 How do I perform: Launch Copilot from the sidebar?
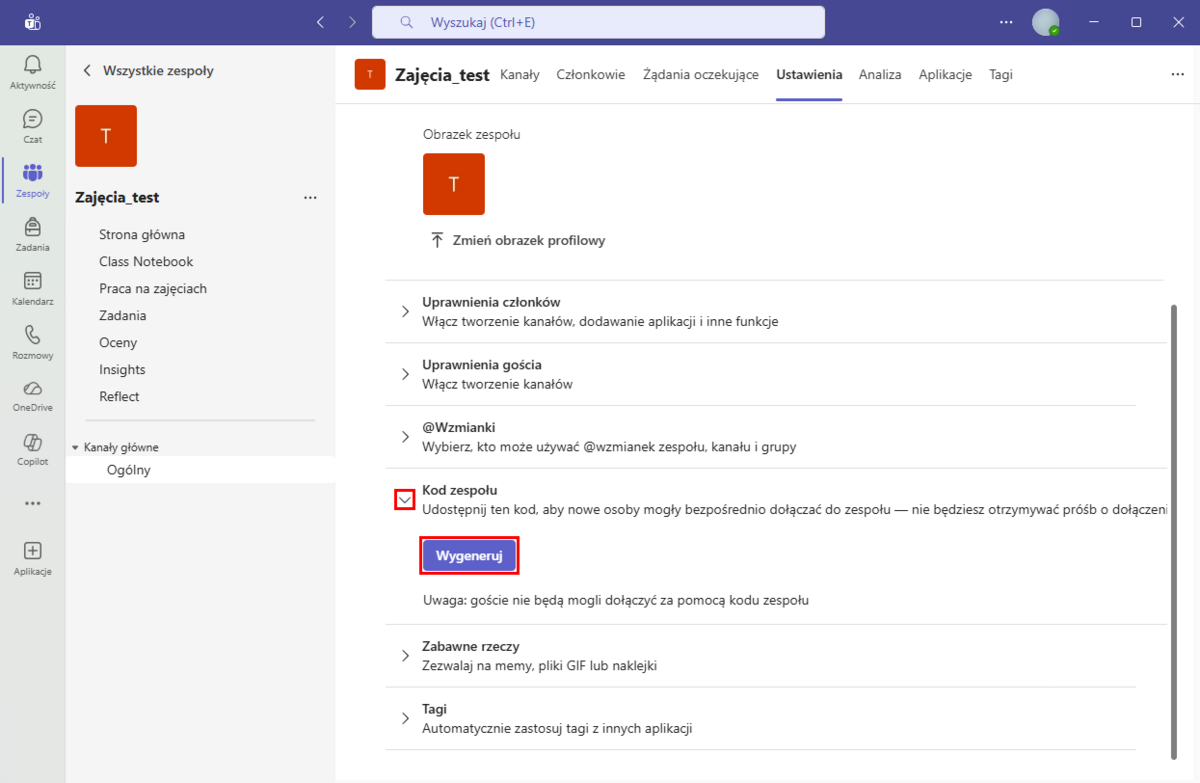pos(32,443)
